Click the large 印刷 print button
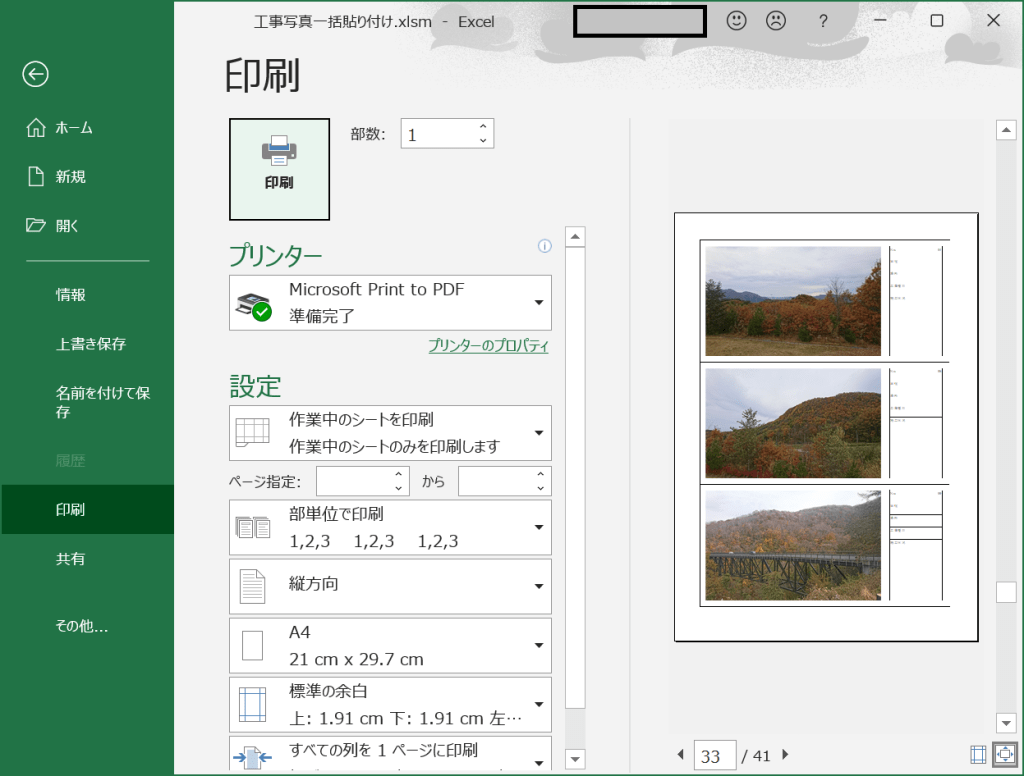 (279, 169)
